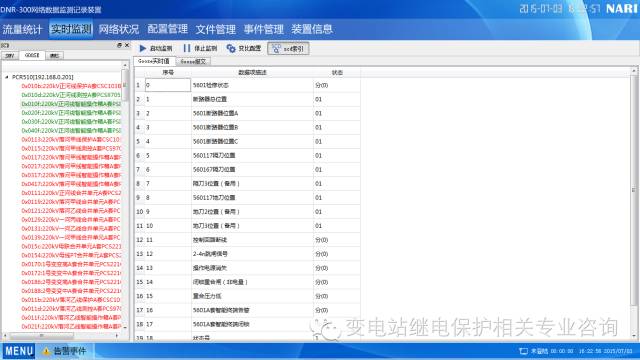Select red tree item 0x021f

point(71,327)
